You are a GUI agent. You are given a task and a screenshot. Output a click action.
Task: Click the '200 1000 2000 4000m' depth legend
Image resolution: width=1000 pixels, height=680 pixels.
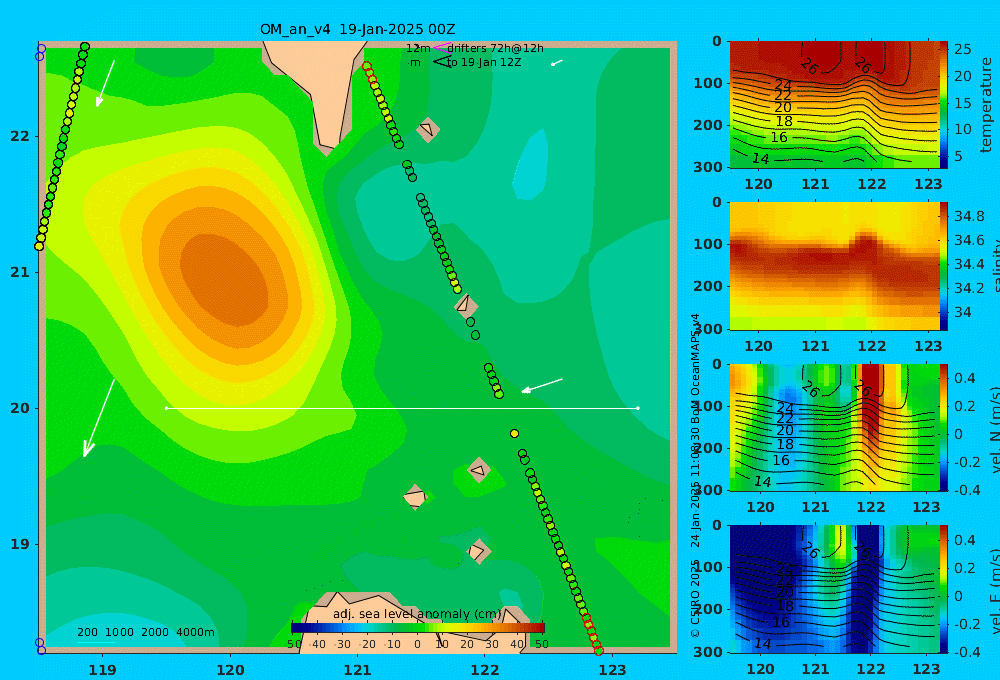click(x=146, y=632)
